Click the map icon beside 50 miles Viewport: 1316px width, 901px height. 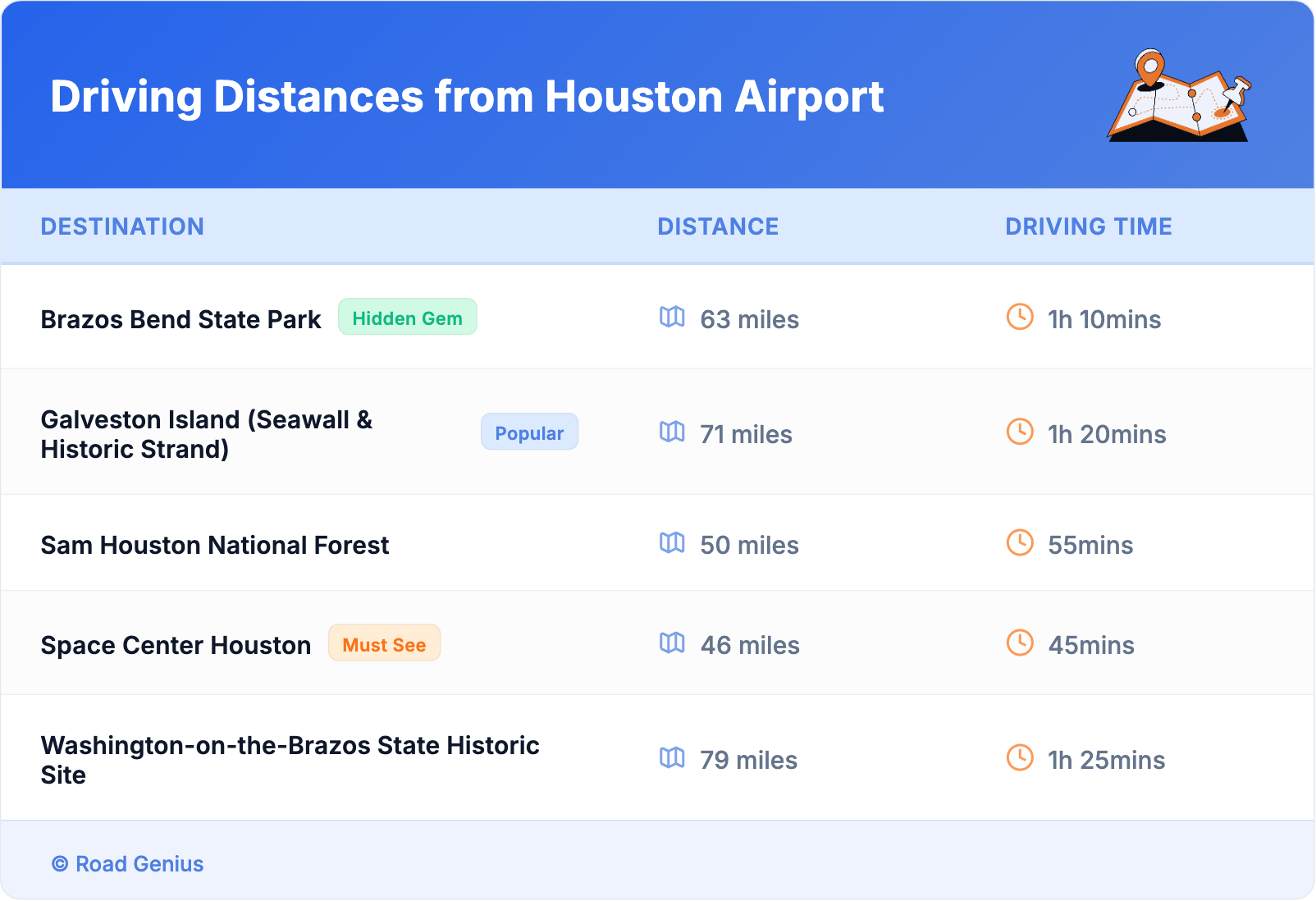point(672,542)
